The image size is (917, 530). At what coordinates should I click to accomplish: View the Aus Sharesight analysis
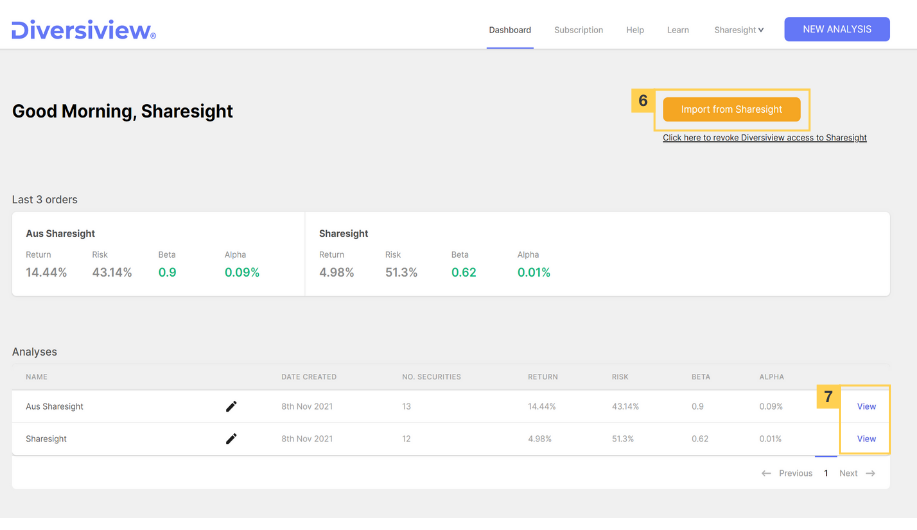866,407
